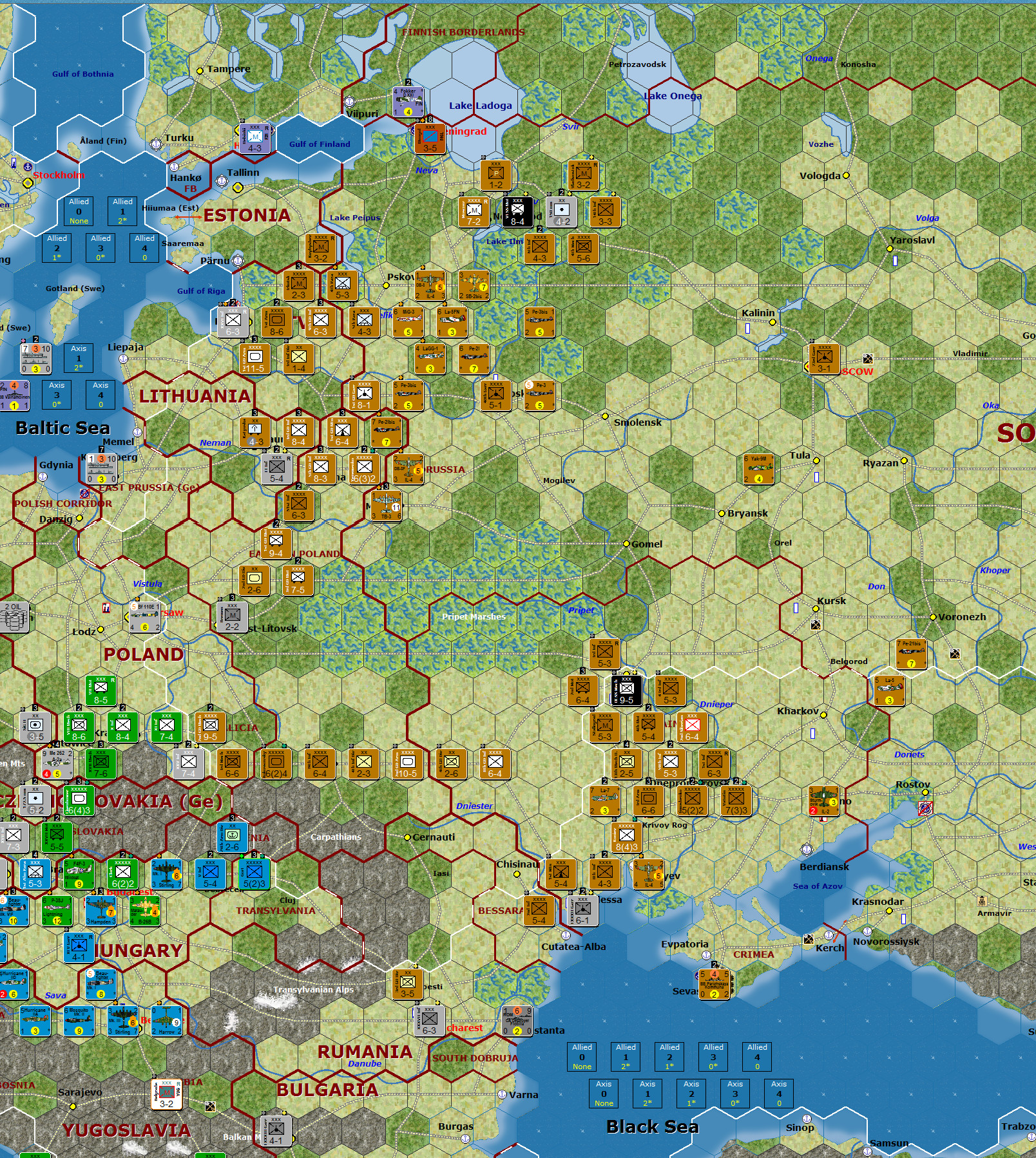This screenshot has height=1158, width=1036.
Task: Click the Gomel city label
Action: click(x=647, y=544)
